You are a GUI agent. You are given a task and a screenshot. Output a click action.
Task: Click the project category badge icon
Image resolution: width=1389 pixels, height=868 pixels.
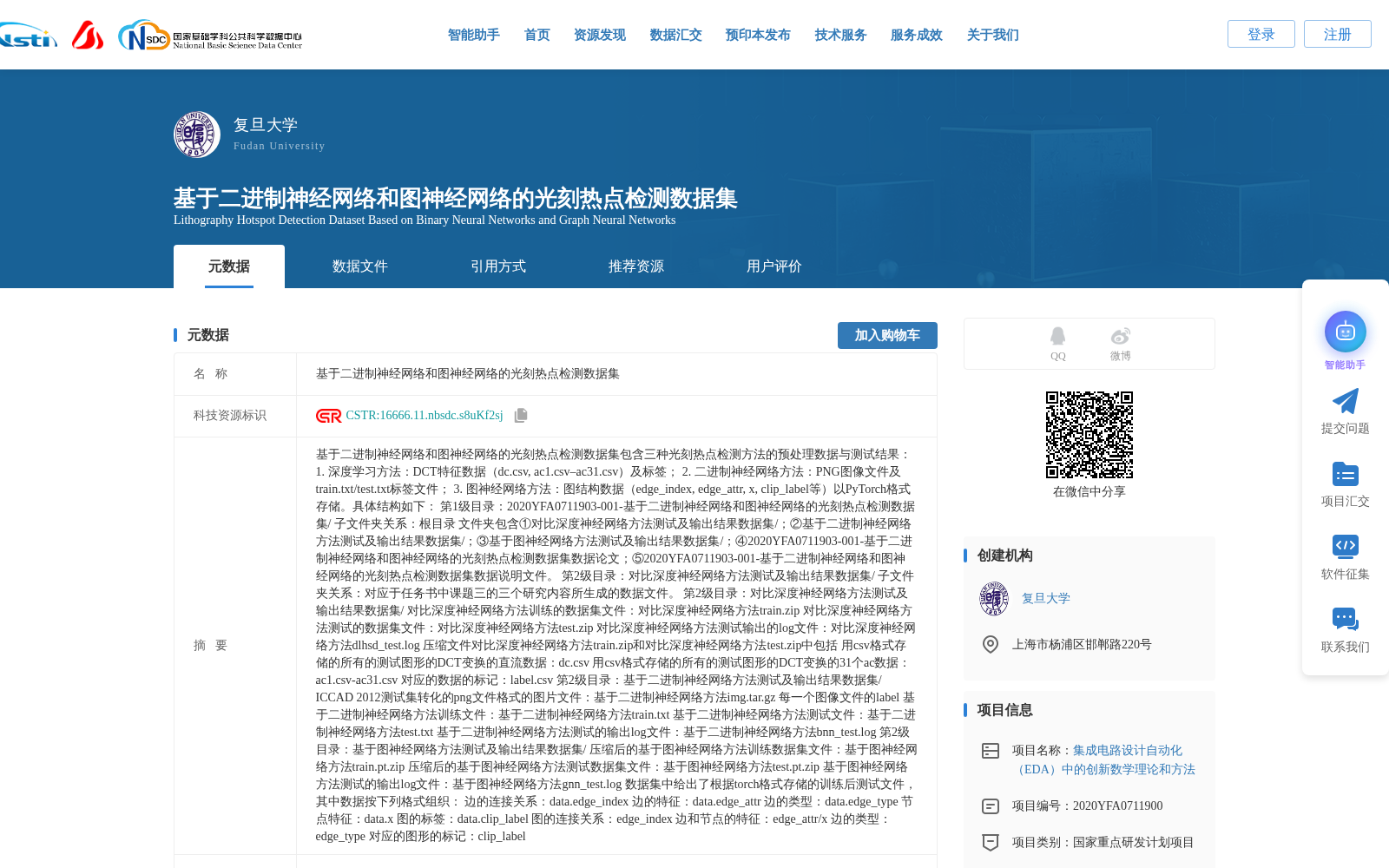pyautogui.click(x=990, y=843)
